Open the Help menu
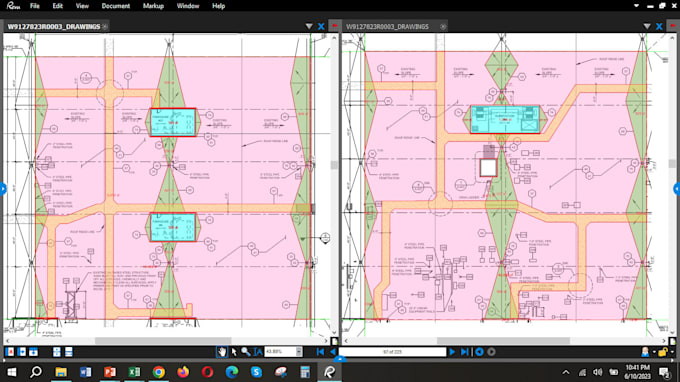The width and height of the screenshot is (680, 382). 218,6
